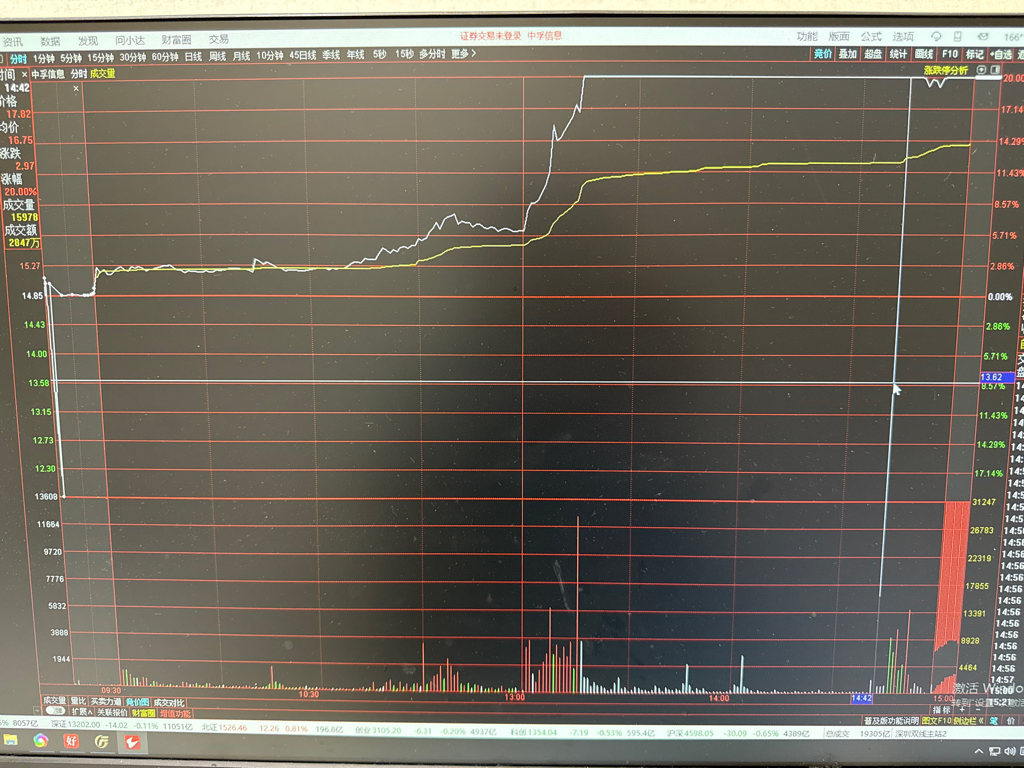Close the info panel with X near 时间
Image resolution: width=1024 pixels, height=768 pixels.
[x=25, y=74]
